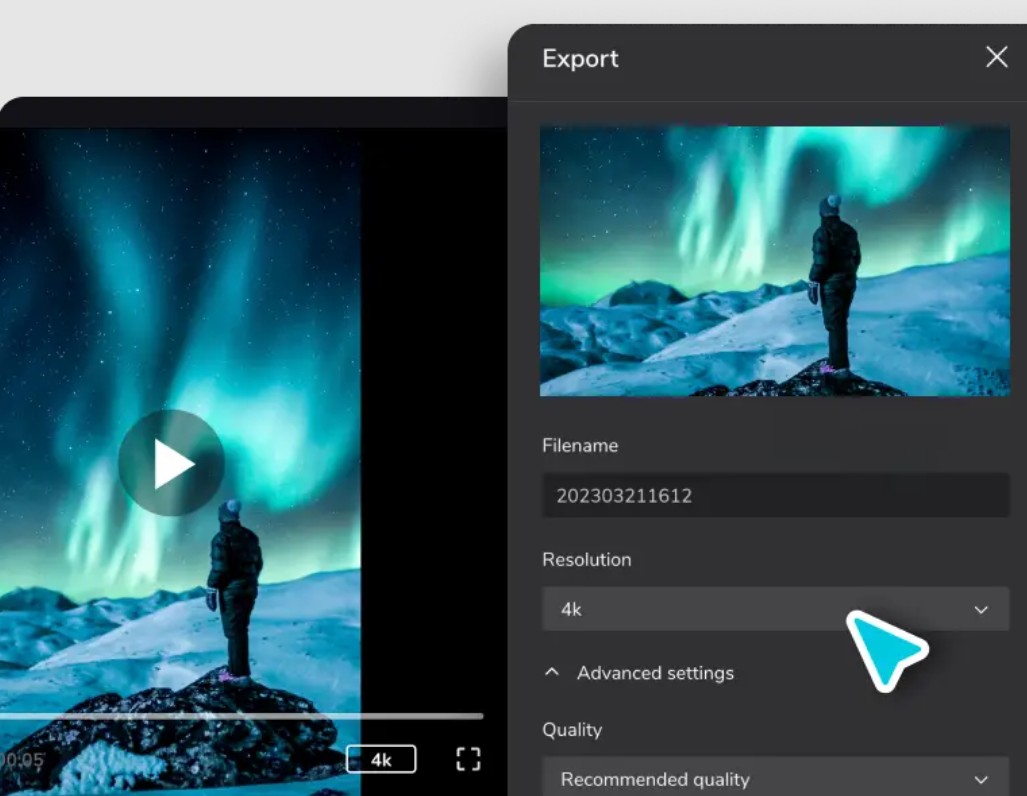Click the 00:05 timestamp in player

[x=22, y=760]
